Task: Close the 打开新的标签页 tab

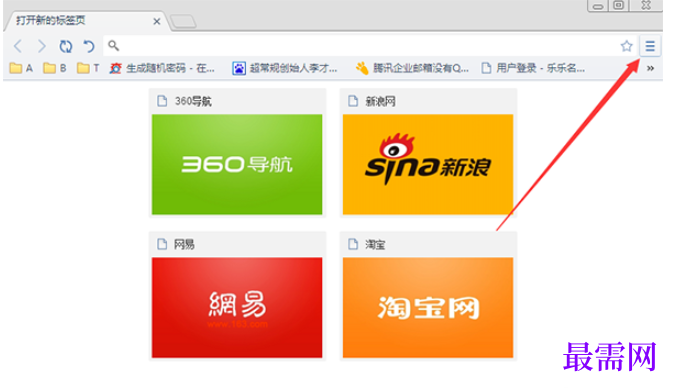Action: tap(157, 21)
